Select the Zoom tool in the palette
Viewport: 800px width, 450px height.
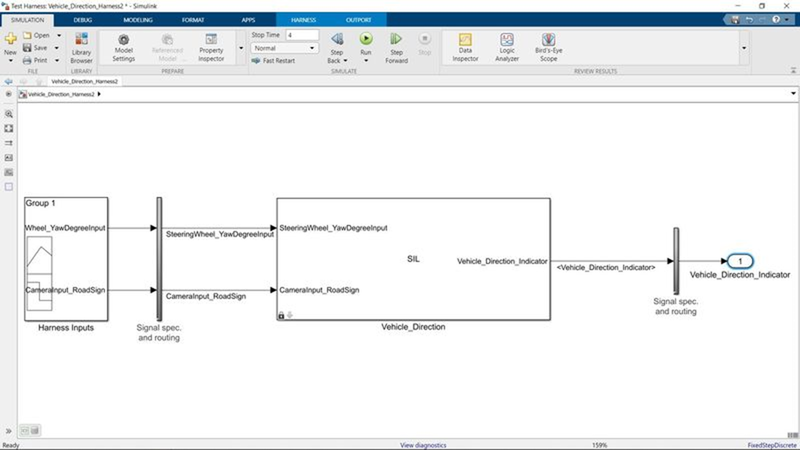(9, 114)
